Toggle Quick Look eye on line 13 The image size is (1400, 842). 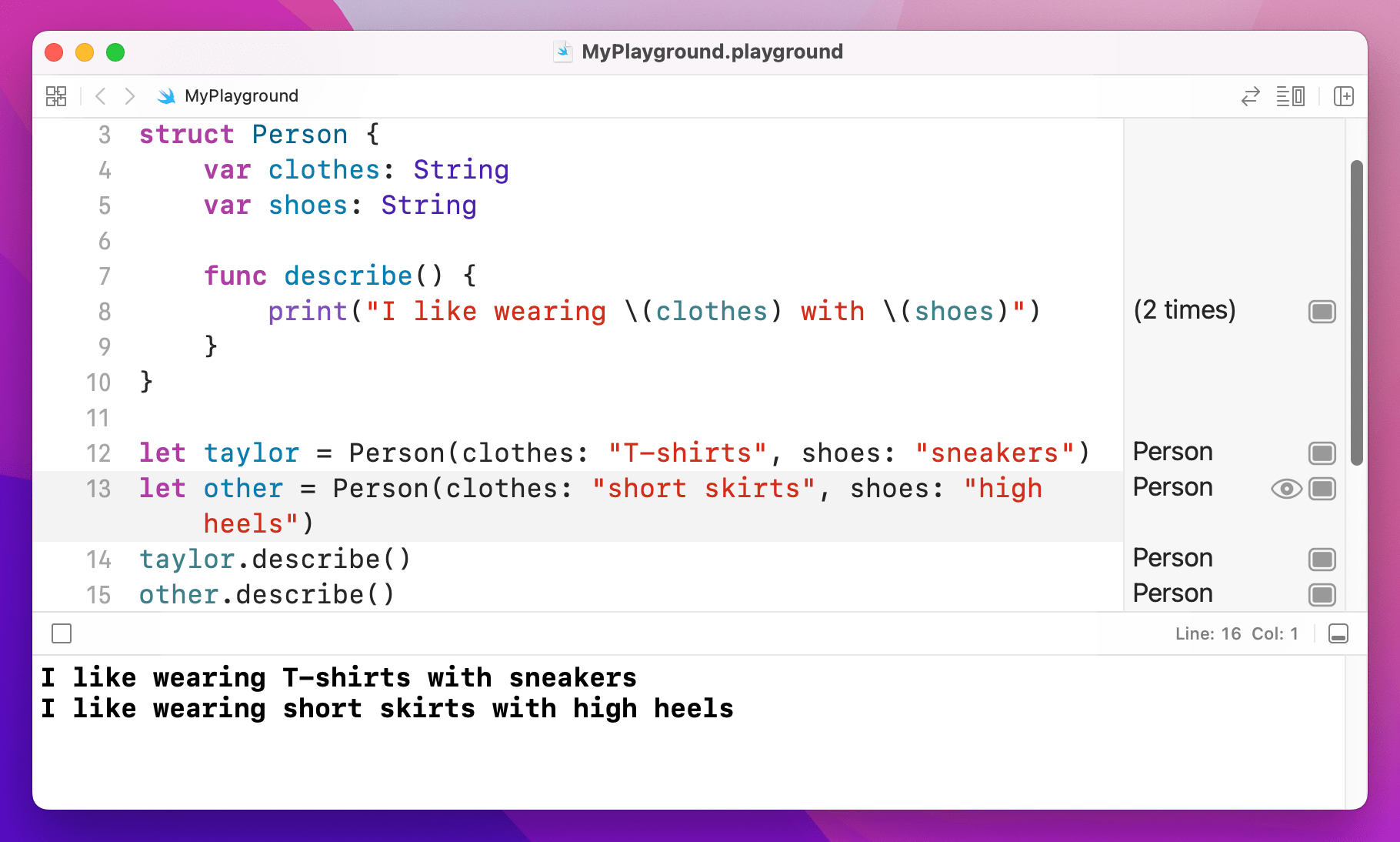1286,489
